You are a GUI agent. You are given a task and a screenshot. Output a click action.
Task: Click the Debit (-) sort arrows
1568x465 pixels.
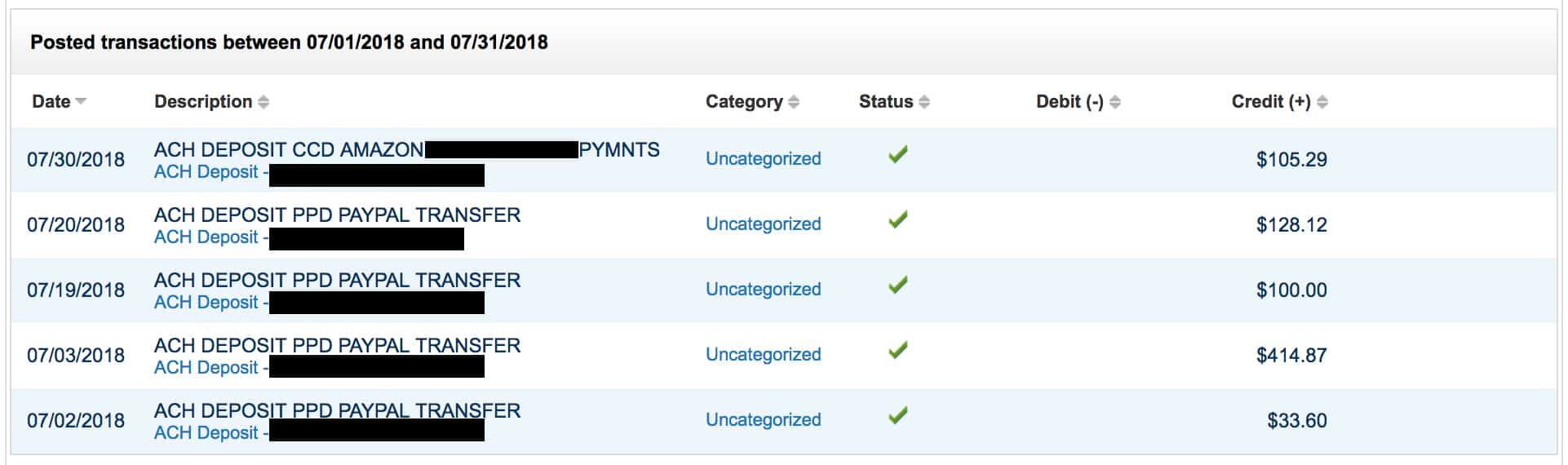coord(1115,102)
